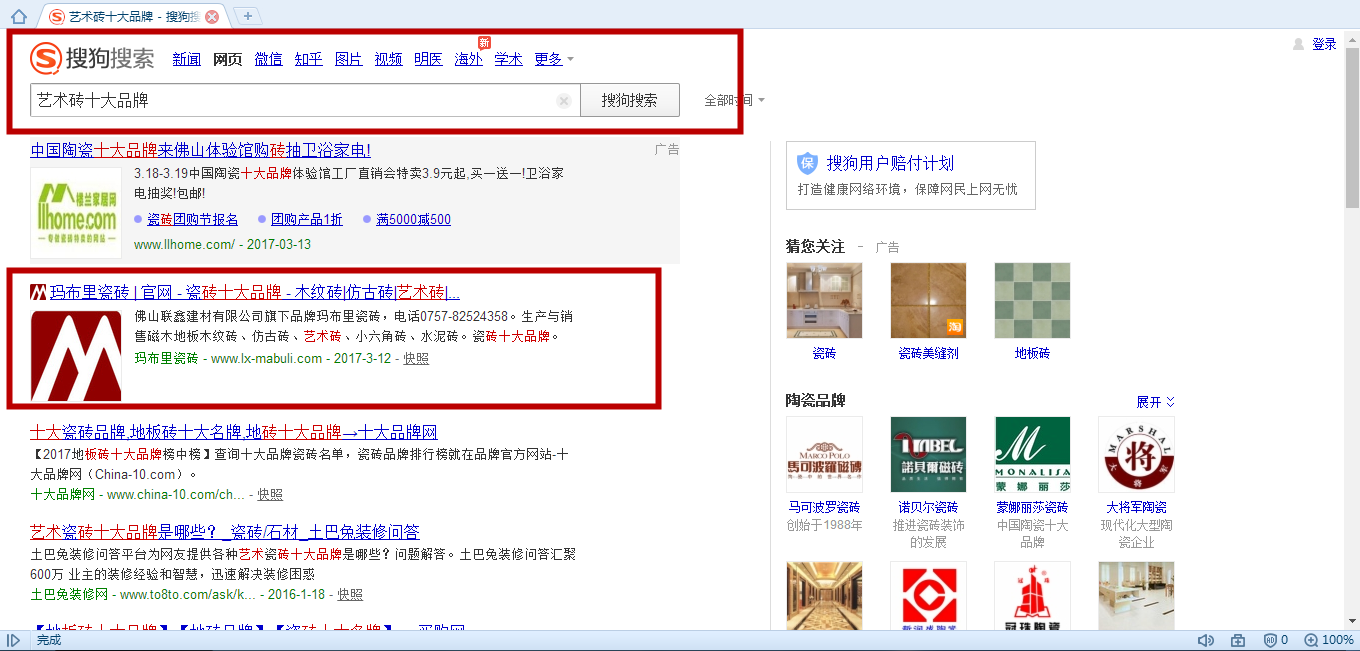The height and width of the screenshot is (651, 1360).
Task: Open the browser repair first-aid kit icon
Action: pyautogui.click(x=1238, y=640)
